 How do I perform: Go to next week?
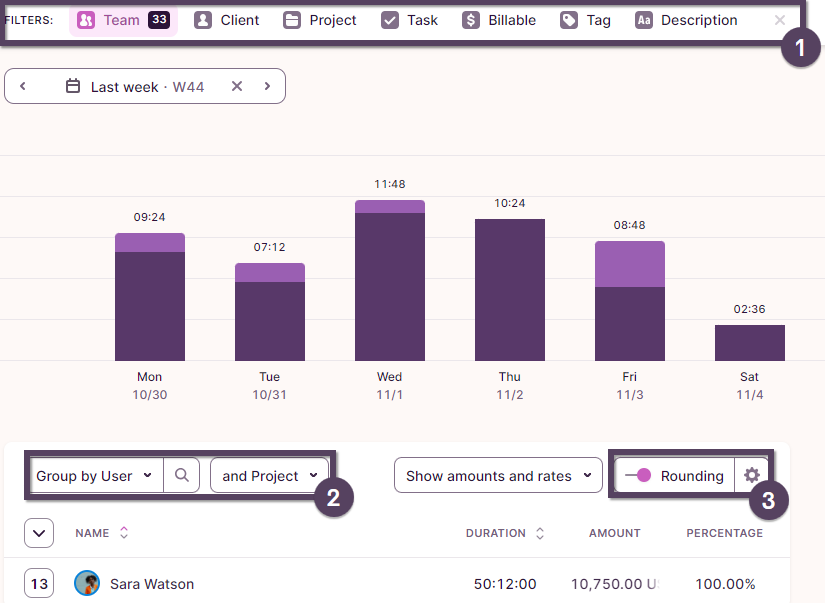(267, 86)
